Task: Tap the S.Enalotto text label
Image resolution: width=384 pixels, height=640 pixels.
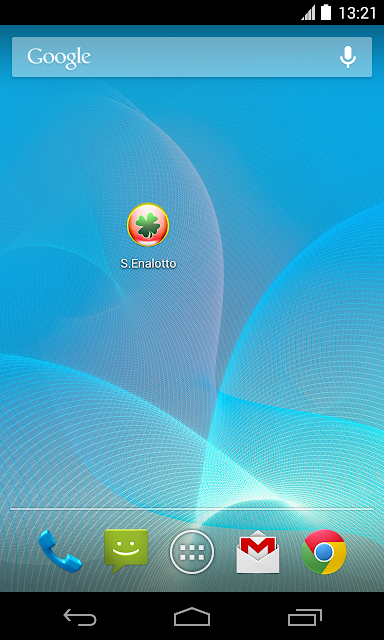Action: coord(148,264)
